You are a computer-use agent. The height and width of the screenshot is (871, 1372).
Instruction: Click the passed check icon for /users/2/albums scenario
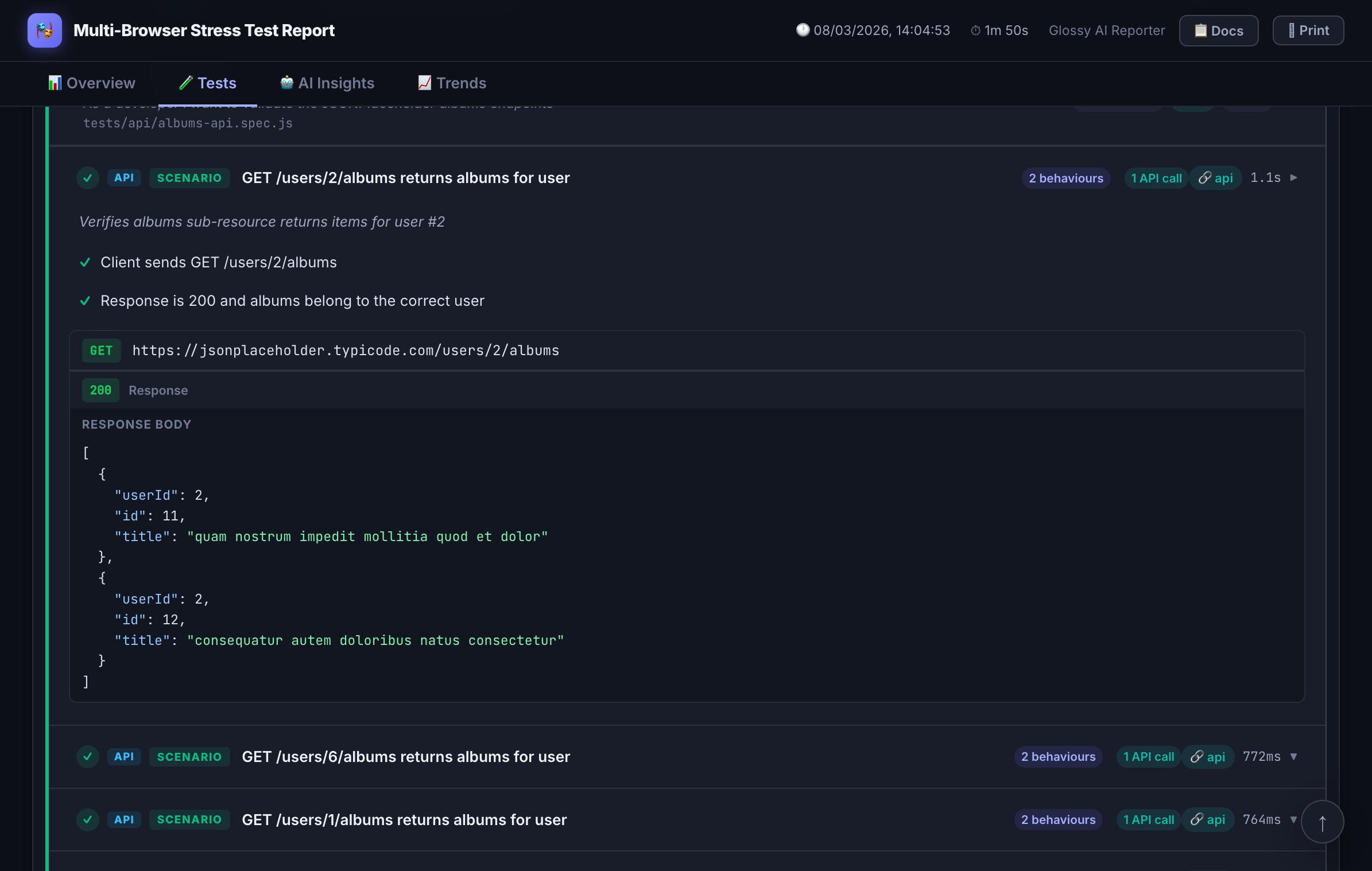pyautogui.click(x=88, y=178)
